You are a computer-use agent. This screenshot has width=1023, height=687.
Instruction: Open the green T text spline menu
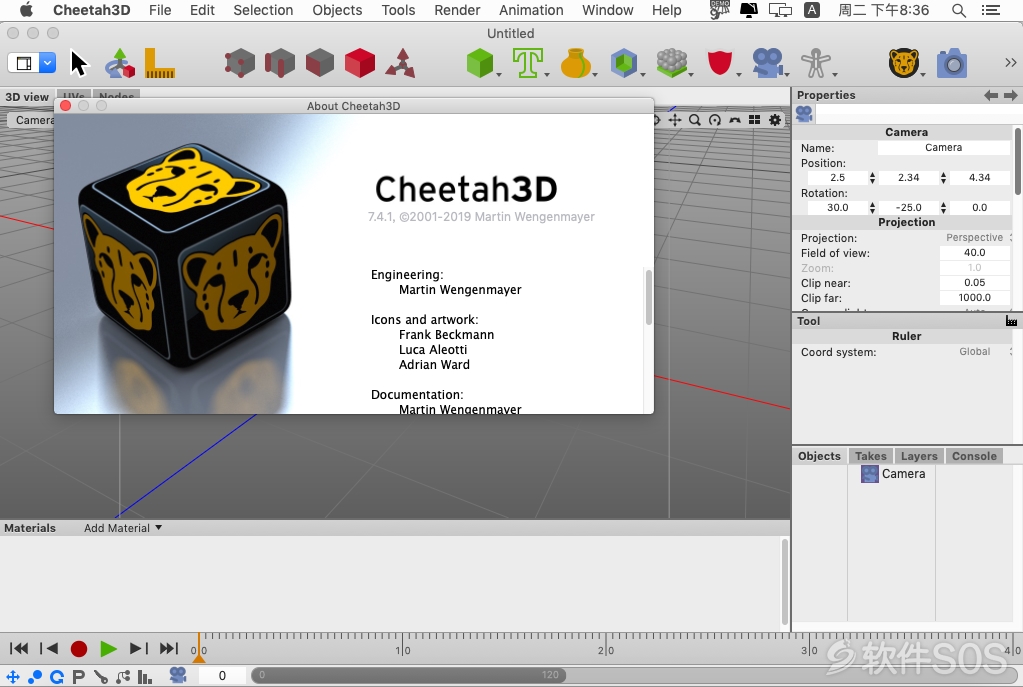point(530,63)
